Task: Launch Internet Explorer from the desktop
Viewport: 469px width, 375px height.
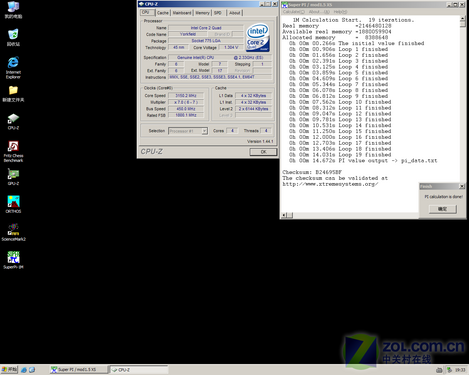Action: pyautogui.click(x=13, y=68)
